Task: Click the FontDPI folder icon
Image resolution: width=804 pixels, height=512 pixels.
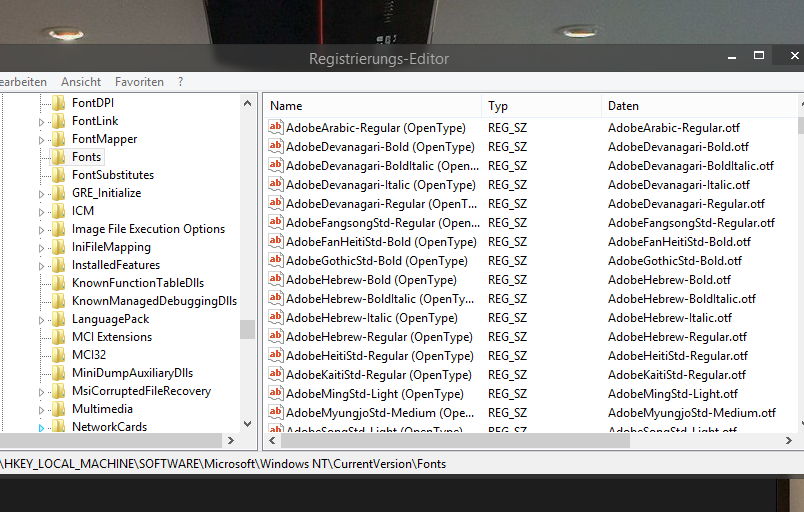Action: tap(59, 103)
